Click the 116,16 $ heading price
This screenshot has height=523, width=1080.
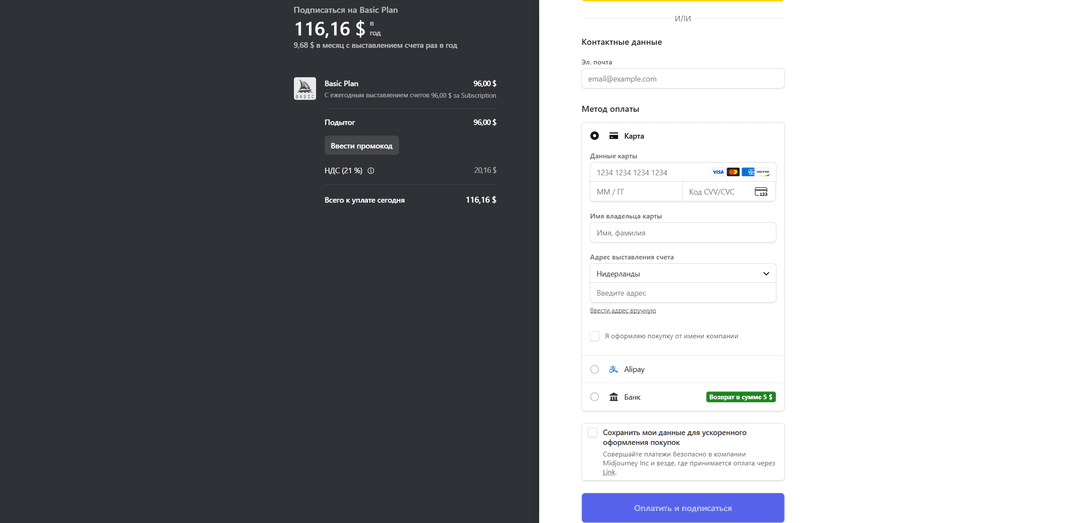(329, 29)
